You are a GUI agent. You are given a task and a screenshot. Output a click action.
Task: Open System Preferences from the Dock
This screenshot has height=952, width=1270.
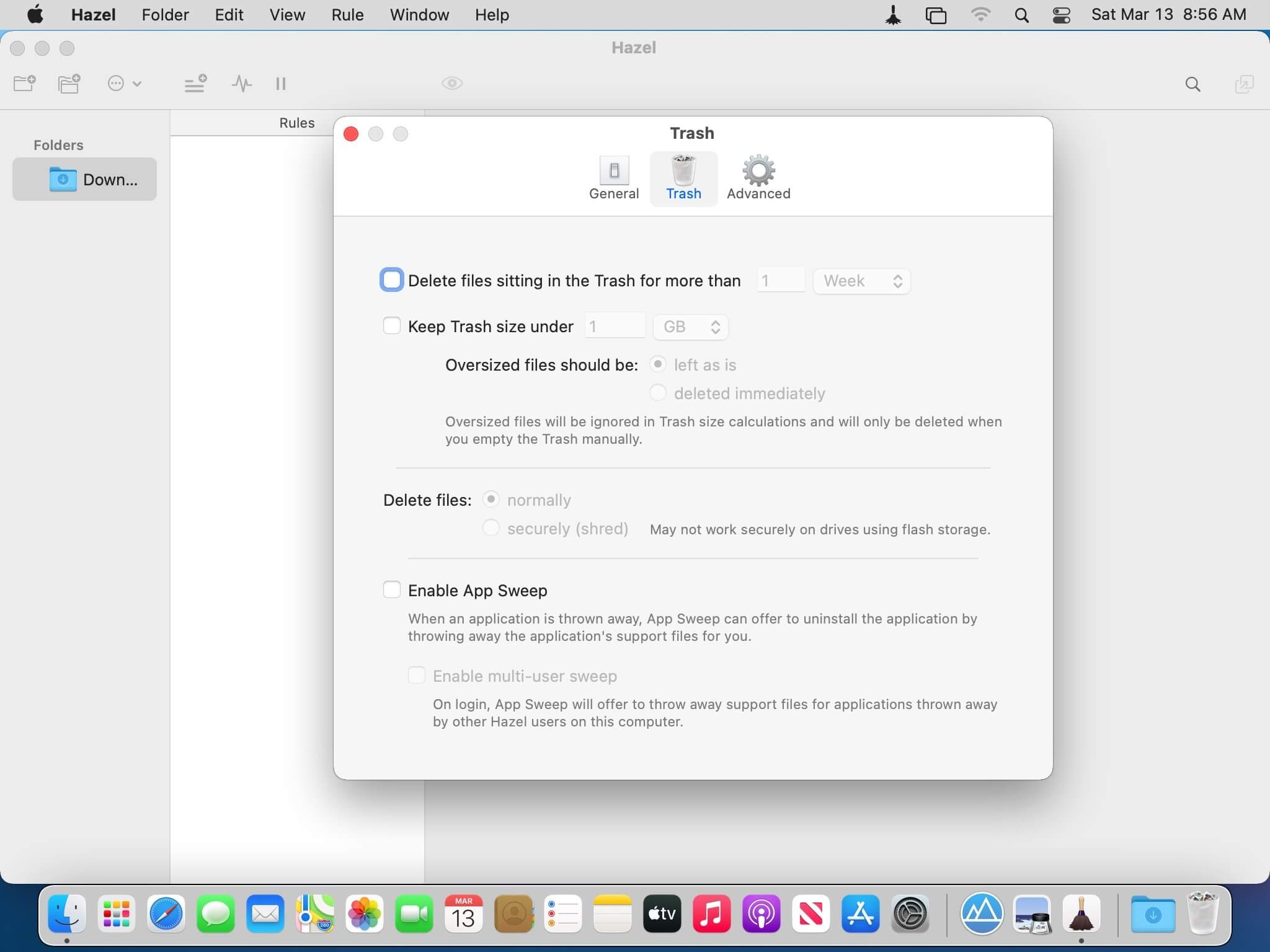pyautogui.click(x=910, y=914)
